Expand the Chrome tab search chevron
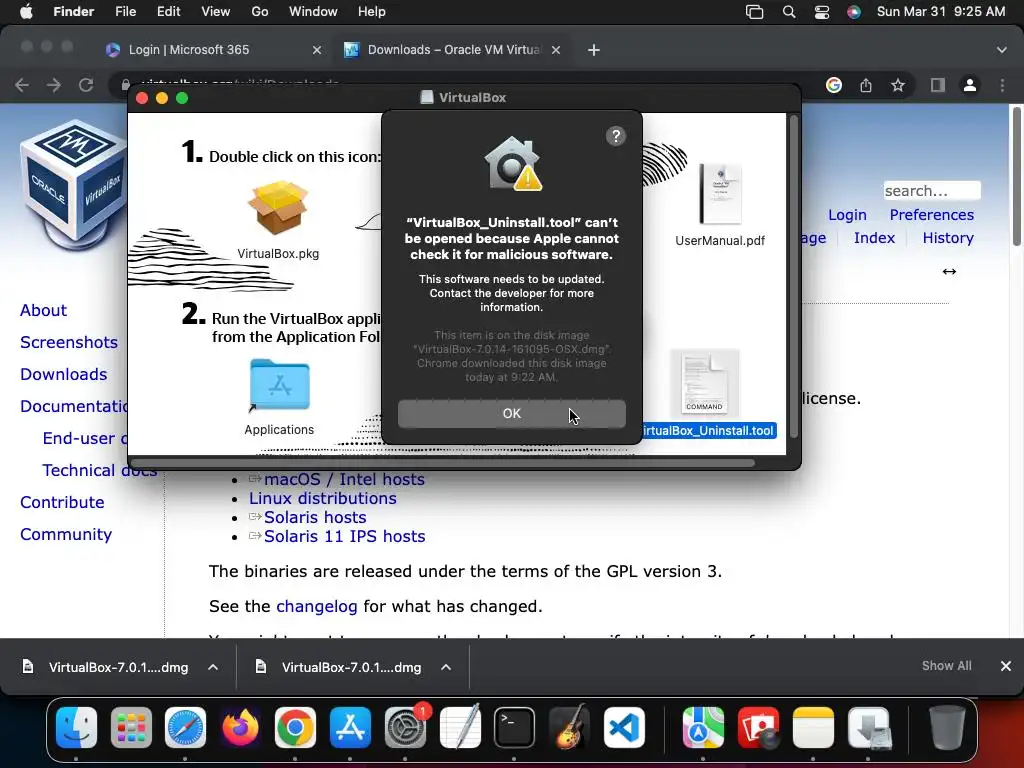 tap(1001, 50)
